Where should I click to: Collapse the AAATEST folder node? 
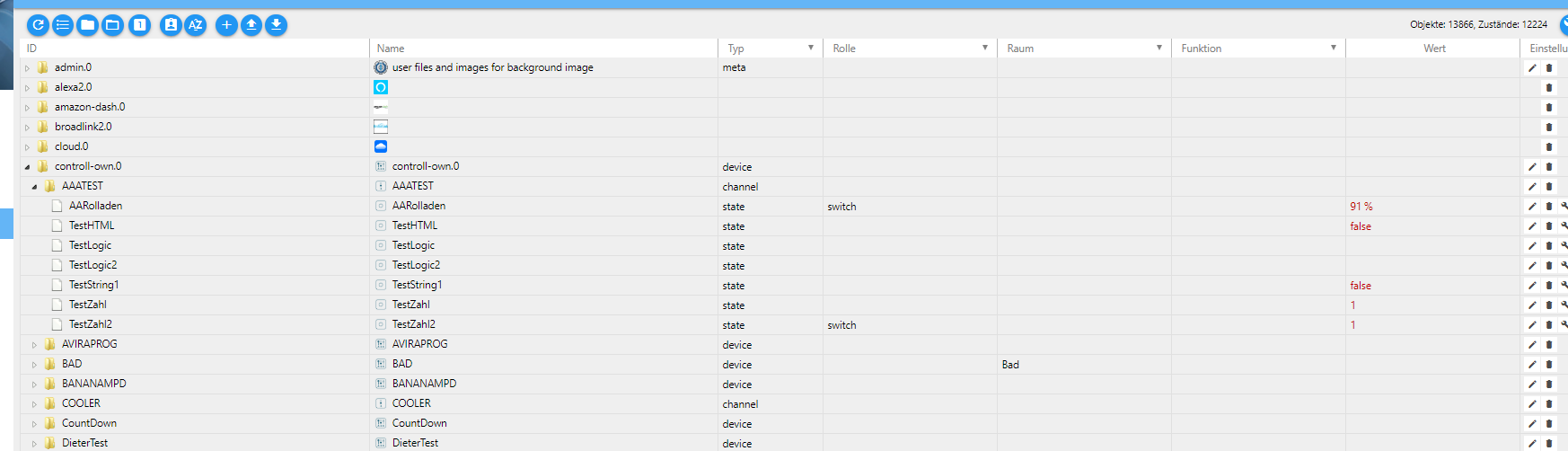34,187
